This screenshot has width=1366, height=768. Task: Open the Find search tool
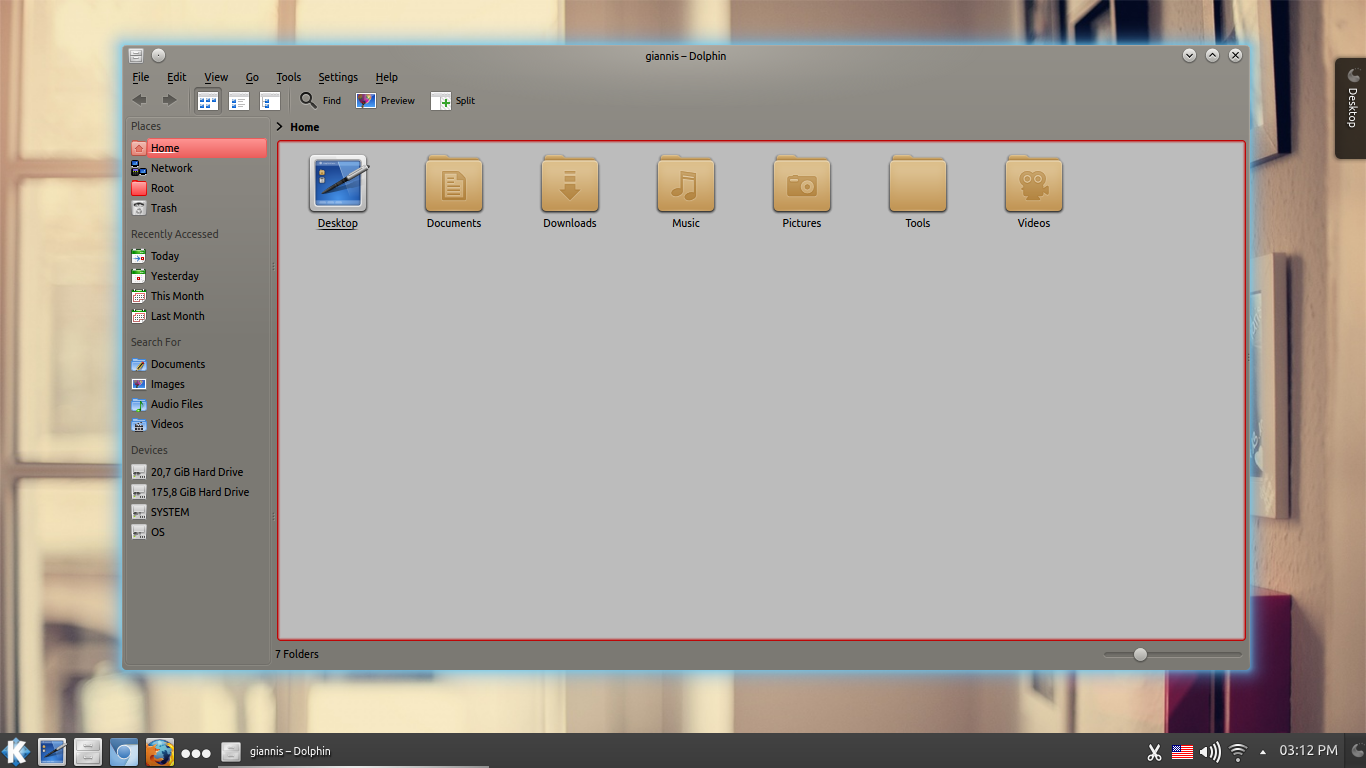[321, 101]
